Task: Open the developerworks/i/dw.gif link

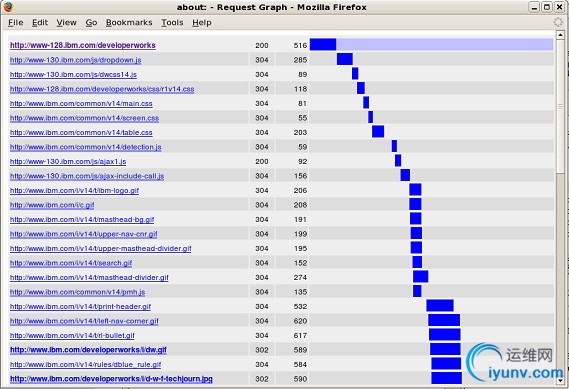Action: 88,350
